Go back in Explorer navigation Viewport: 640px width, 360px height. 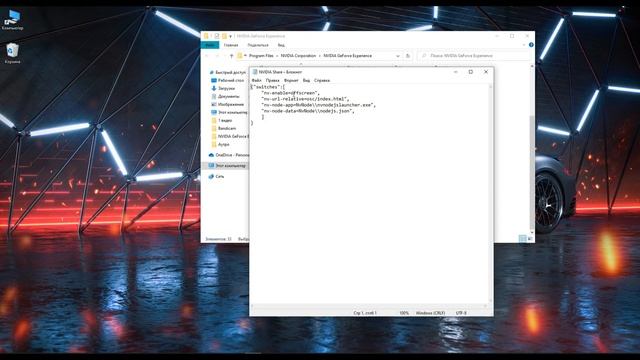coord(207,56)
